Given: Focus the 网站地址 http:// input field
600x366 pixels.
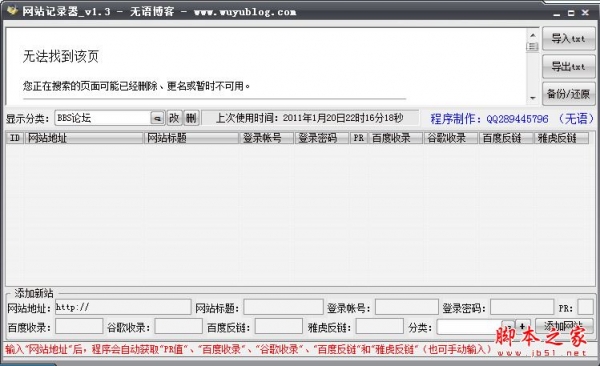Looking at the screenshot, I should pyautogui.click(x=123, y=307).
